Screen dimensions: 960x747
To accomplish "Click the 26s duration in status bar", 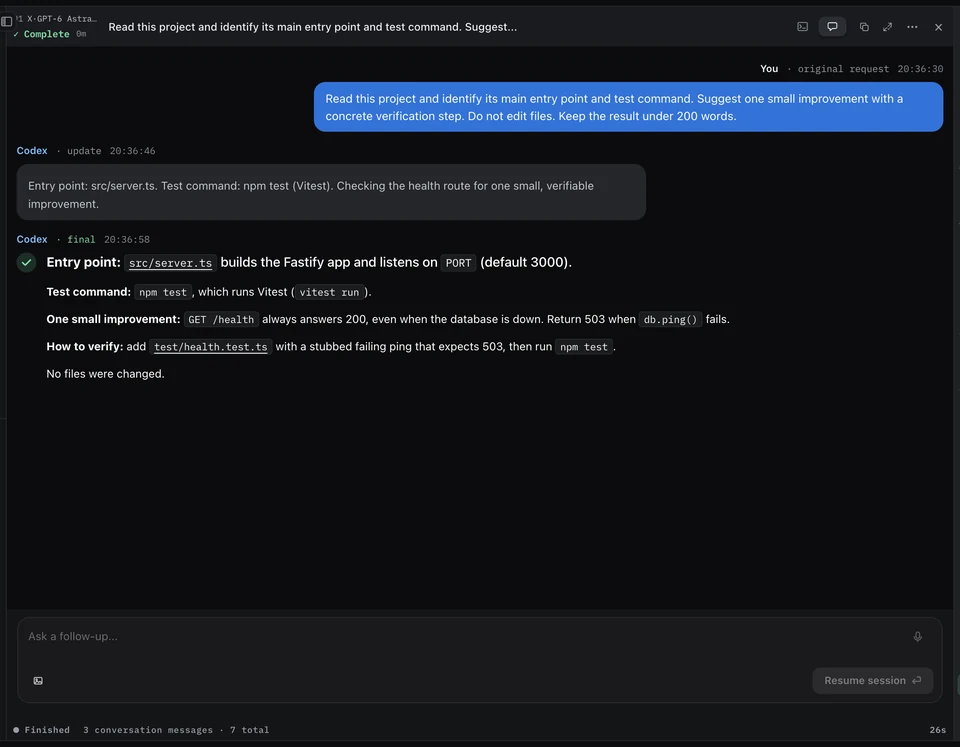I will pyautogui.click(x=937, y=730).
